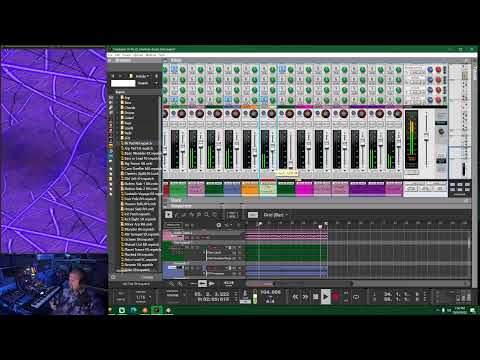Select the Eraser tool in sequencer toolbar
Viewport: 480px width, 360px height.
(x=184, y=215)
